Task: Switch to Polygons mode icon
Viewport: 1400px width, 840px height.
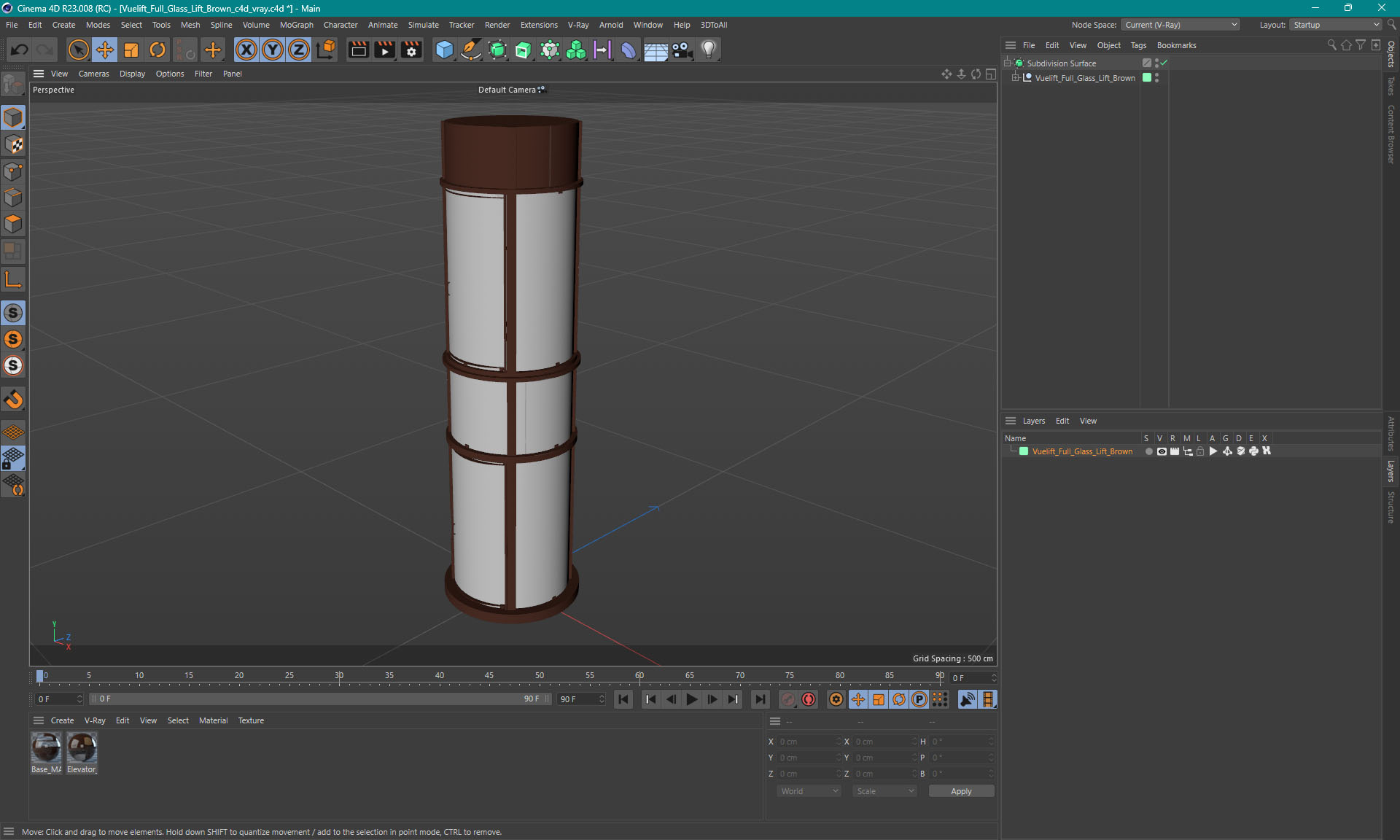Action: pos(13,224)
